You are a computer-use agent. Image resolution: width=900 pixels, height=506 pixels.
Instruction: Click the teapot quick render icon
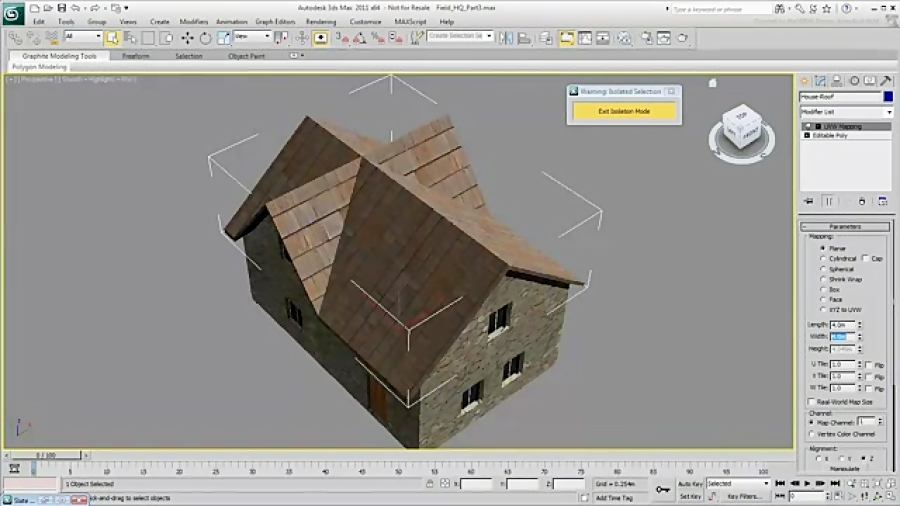point(683,38)
